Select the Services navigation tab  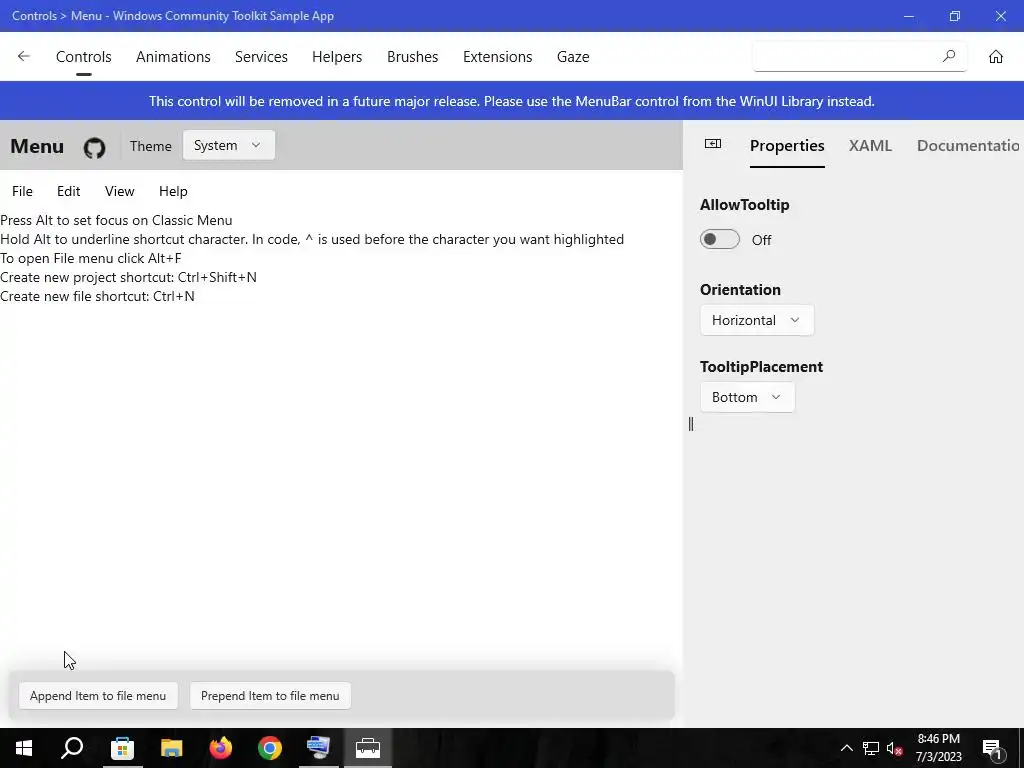tap(261, 57)
